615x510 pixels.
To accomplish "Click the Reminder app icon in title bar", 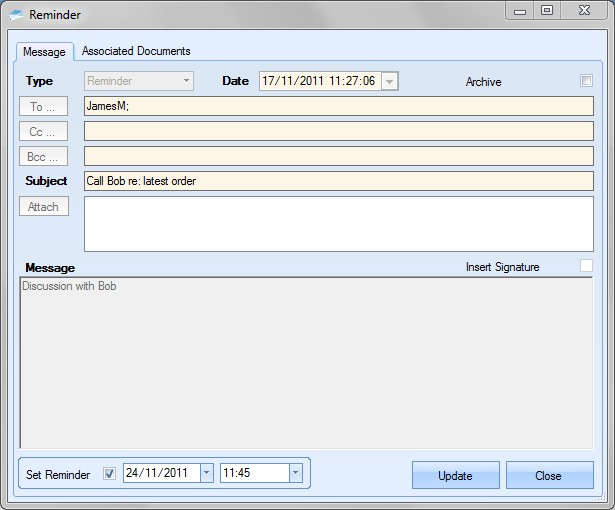I will pyautogui.click(x=16, y=15).
